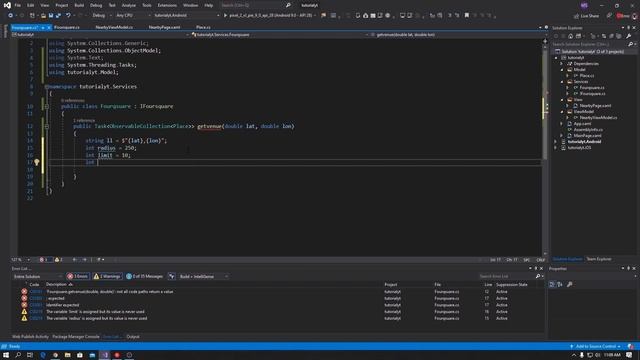Toggle the 0 of 35 Messages filter button
This screenshot has height=360, width=640.
144,276
